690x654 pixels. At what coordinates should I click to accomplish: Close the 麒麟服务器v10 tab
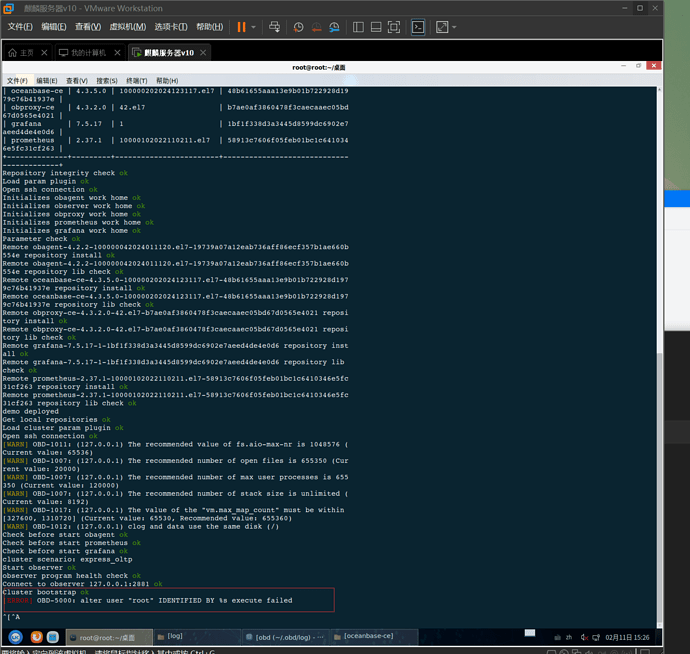click(x=203, y=53)
